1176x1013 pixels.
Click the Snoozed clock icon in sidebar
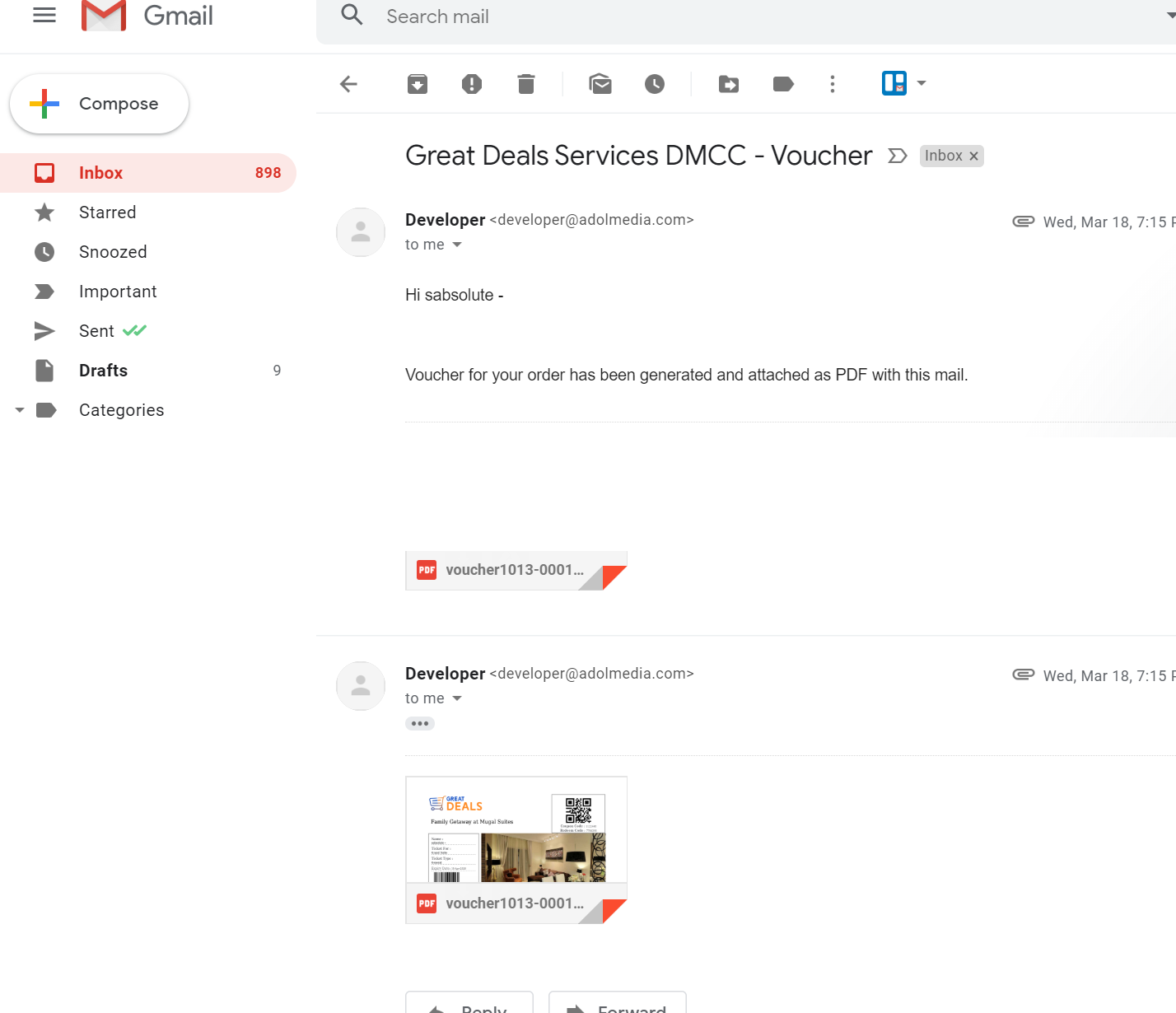click(44, 252)
